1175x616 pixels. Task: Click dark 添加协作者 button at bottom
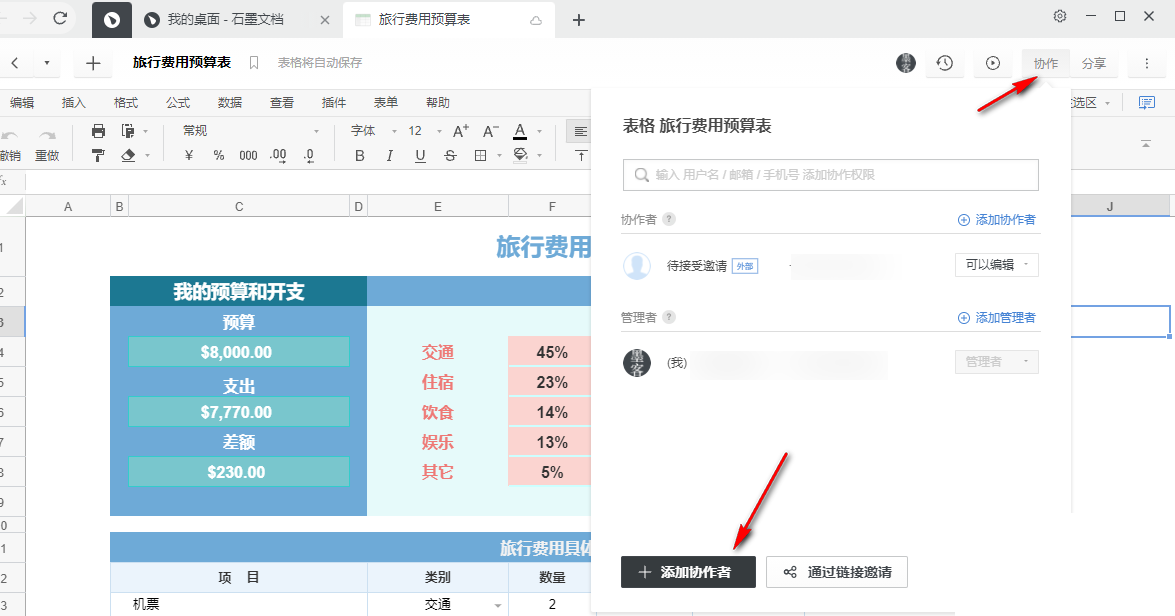688,572
